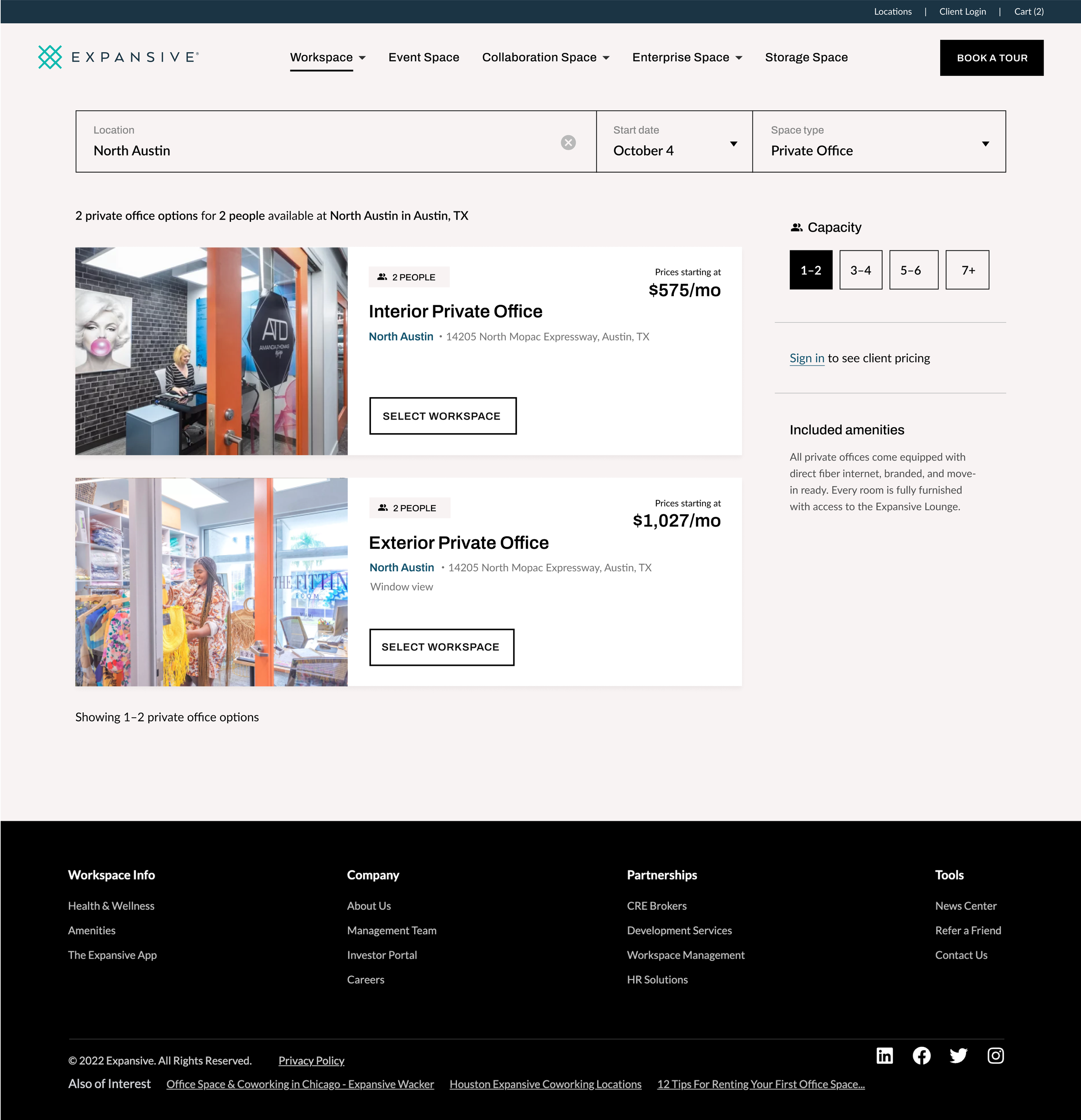Go to the Event Space menu item

click(x=423, y=57)
